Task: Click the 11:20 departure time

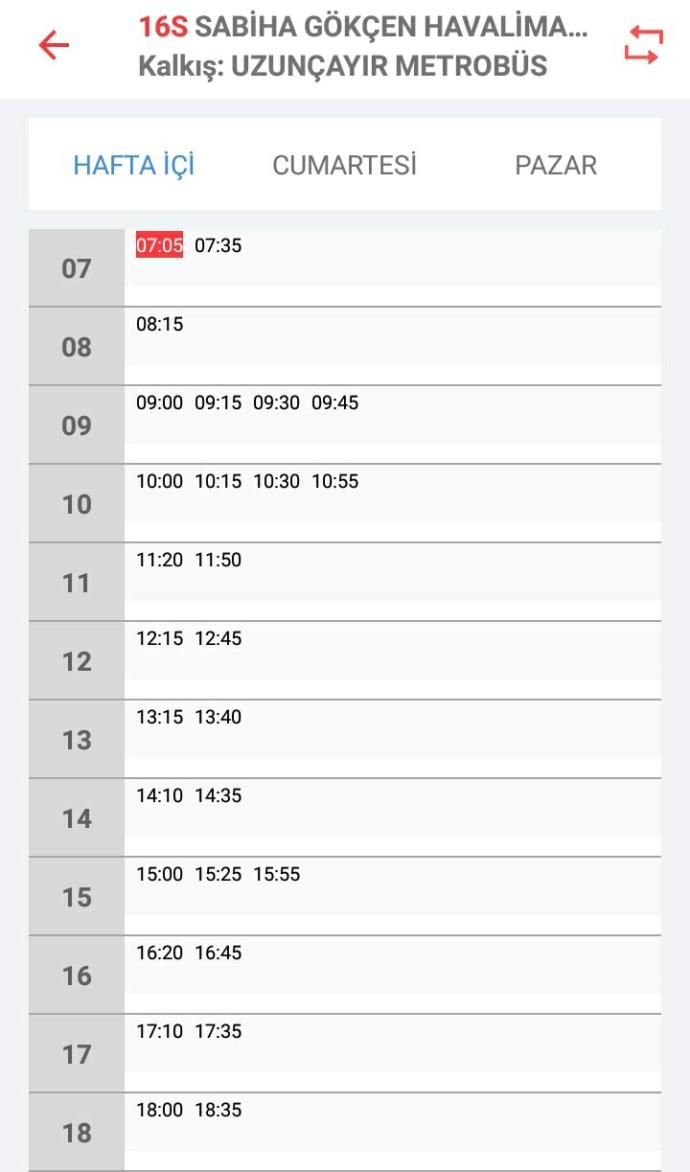Action: (159, 559)
